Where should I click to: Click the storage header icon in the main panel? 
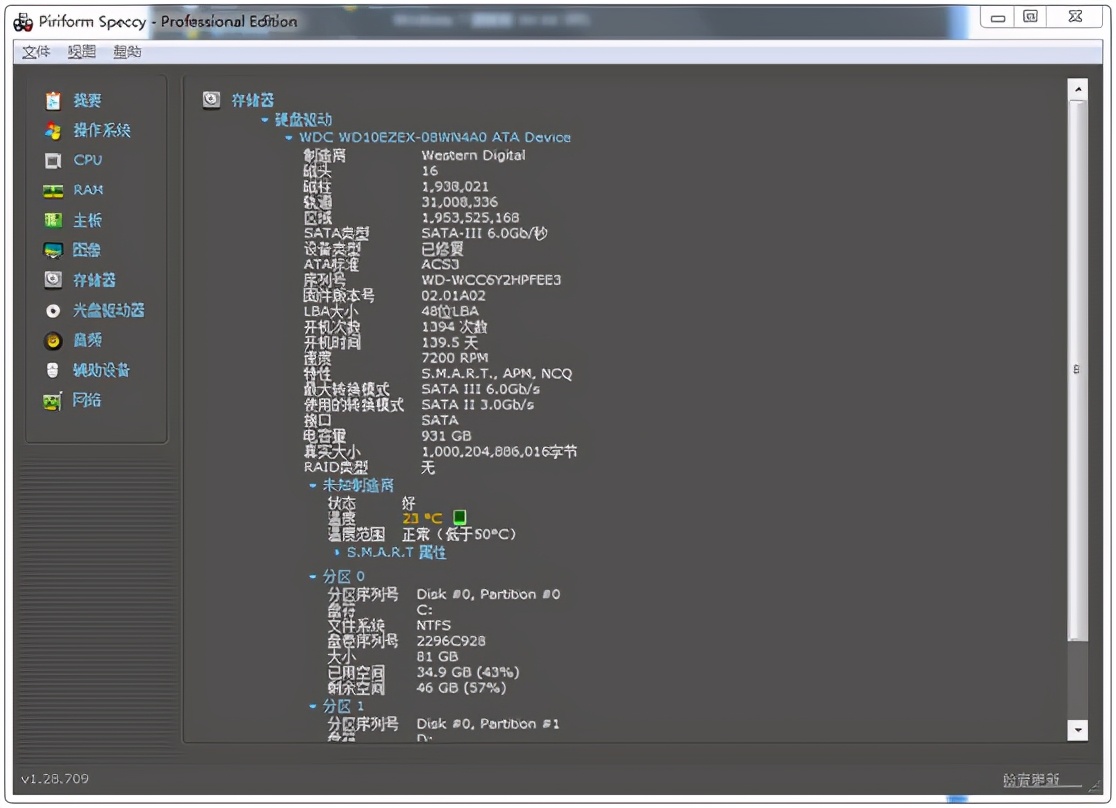211,100
